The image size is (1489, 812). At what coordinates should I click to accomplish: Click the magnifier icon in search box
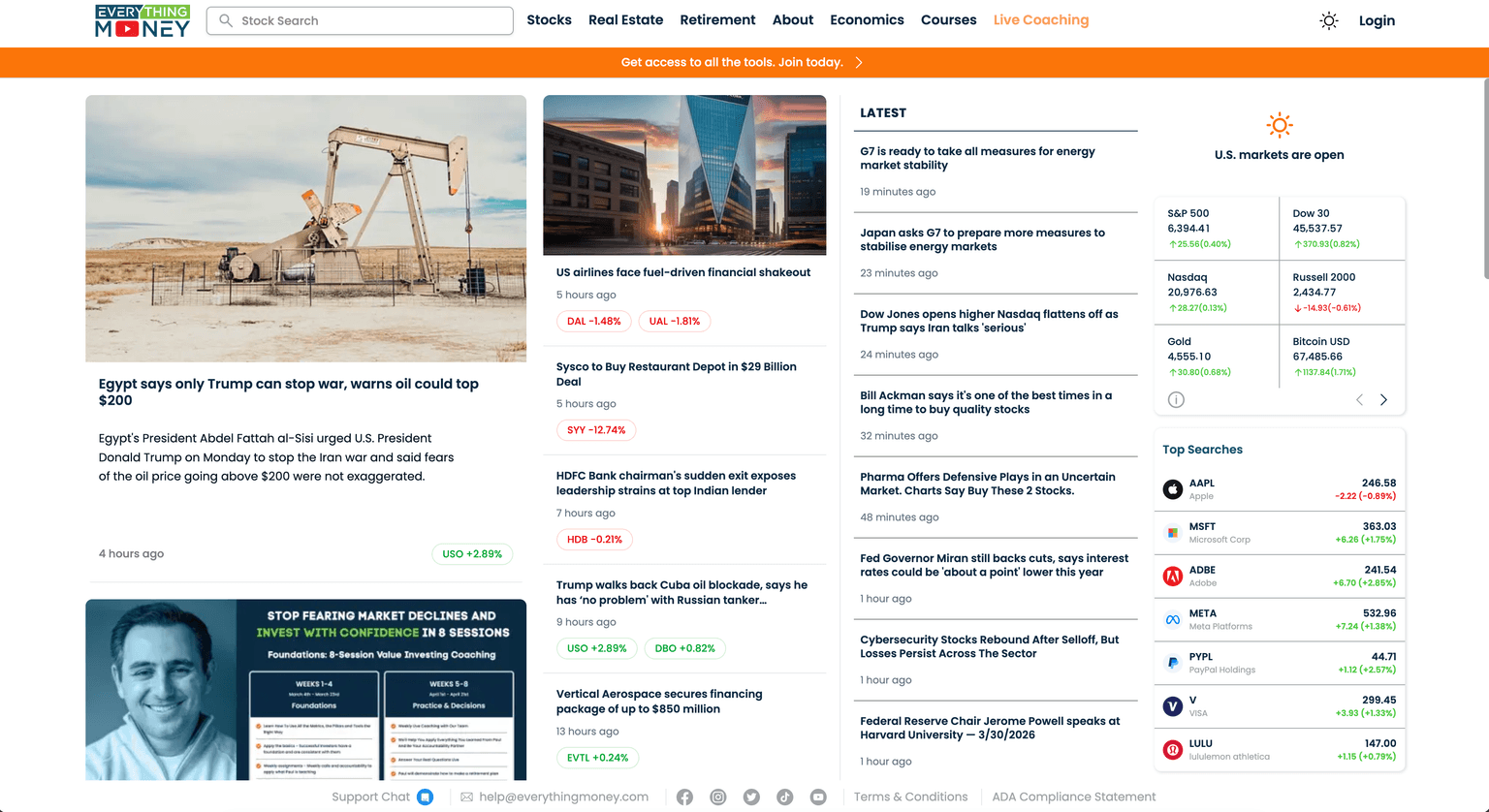point(226,20)
